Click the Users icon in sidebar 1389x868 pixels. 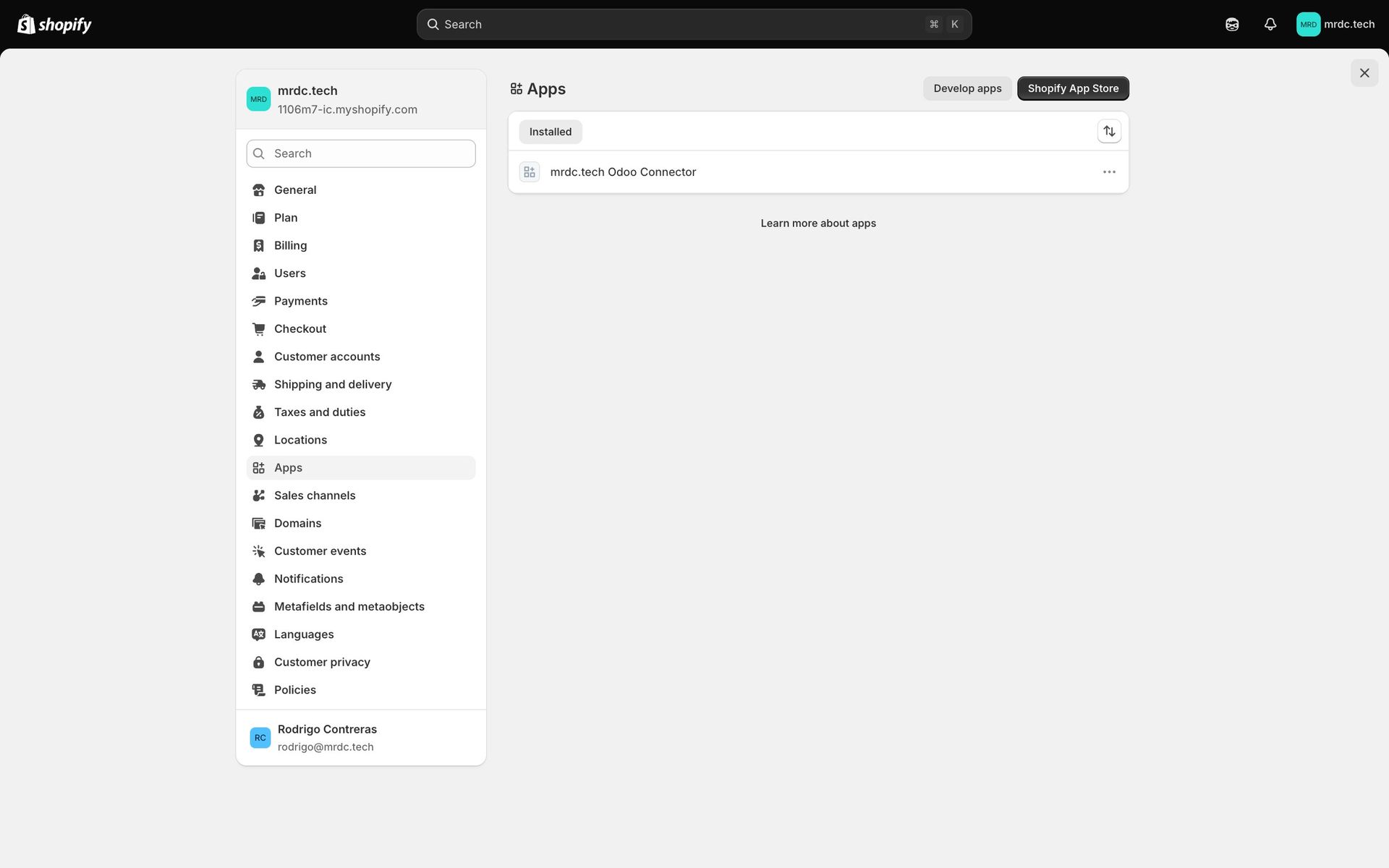(x=258, y=273)
